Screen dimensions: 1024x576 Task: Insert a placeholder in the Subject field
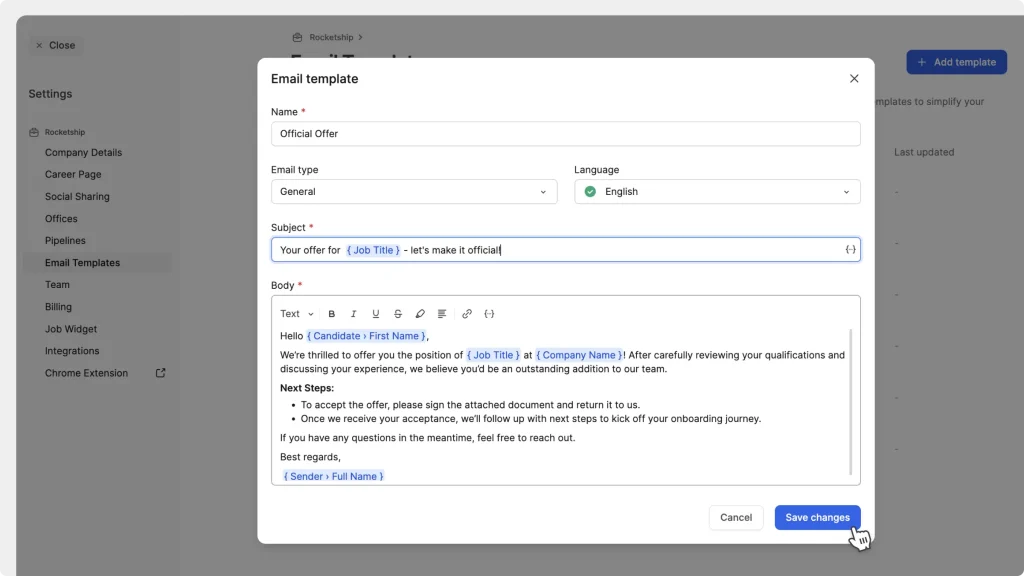click(x=849, y=249)
